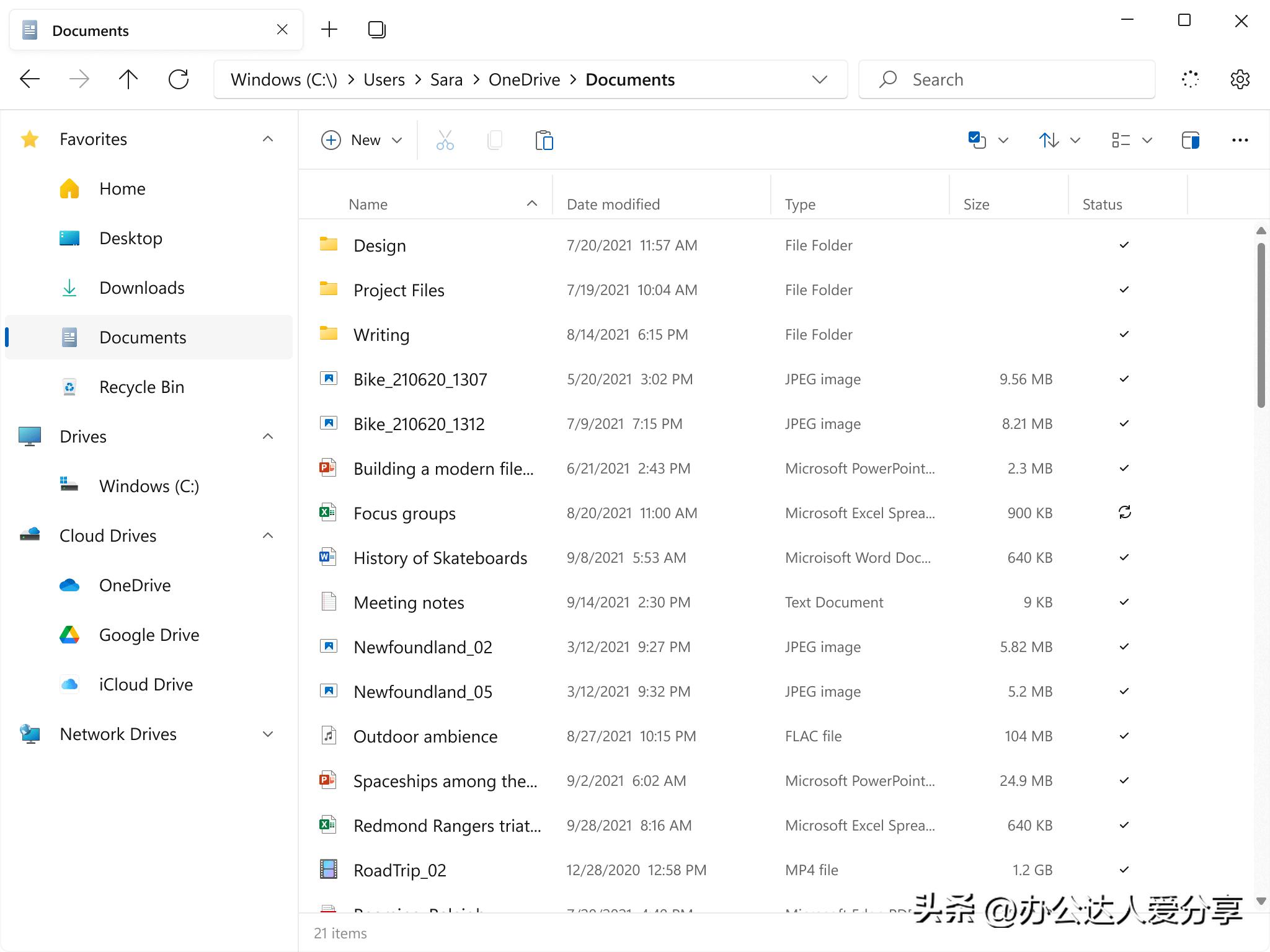Click the sync checkmark next to Design folder
The width and height of the screenshot is (1270, 952).
coord(1124,245)
